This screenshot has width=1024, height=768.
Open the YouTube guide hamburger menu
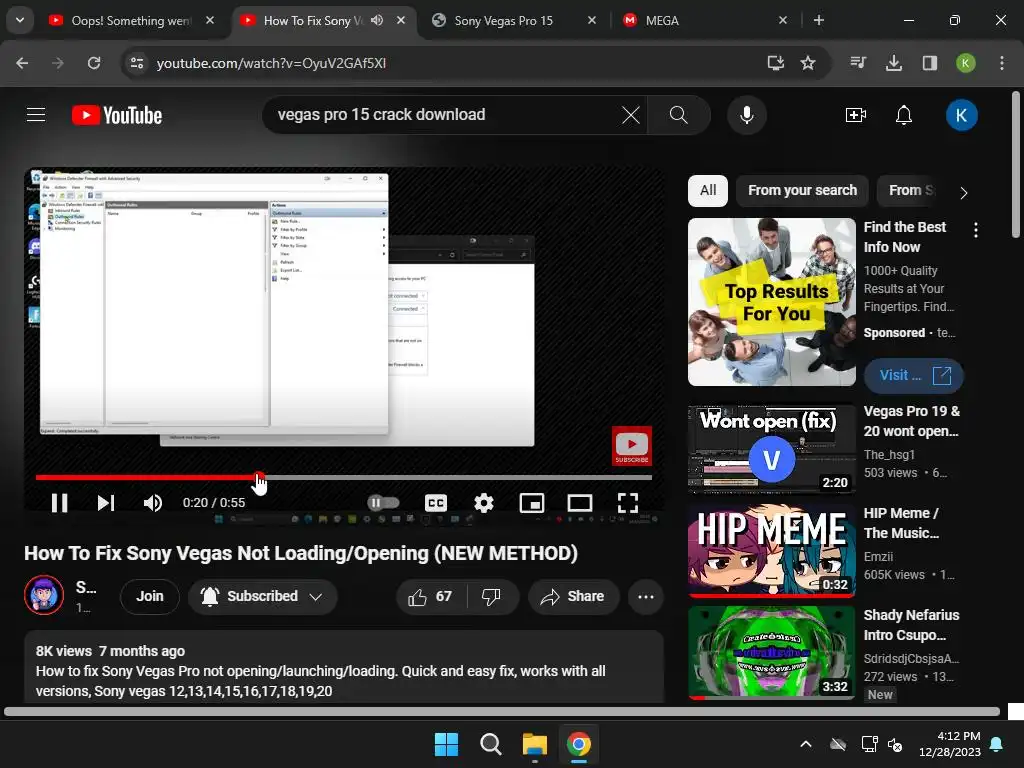point(36,115)
